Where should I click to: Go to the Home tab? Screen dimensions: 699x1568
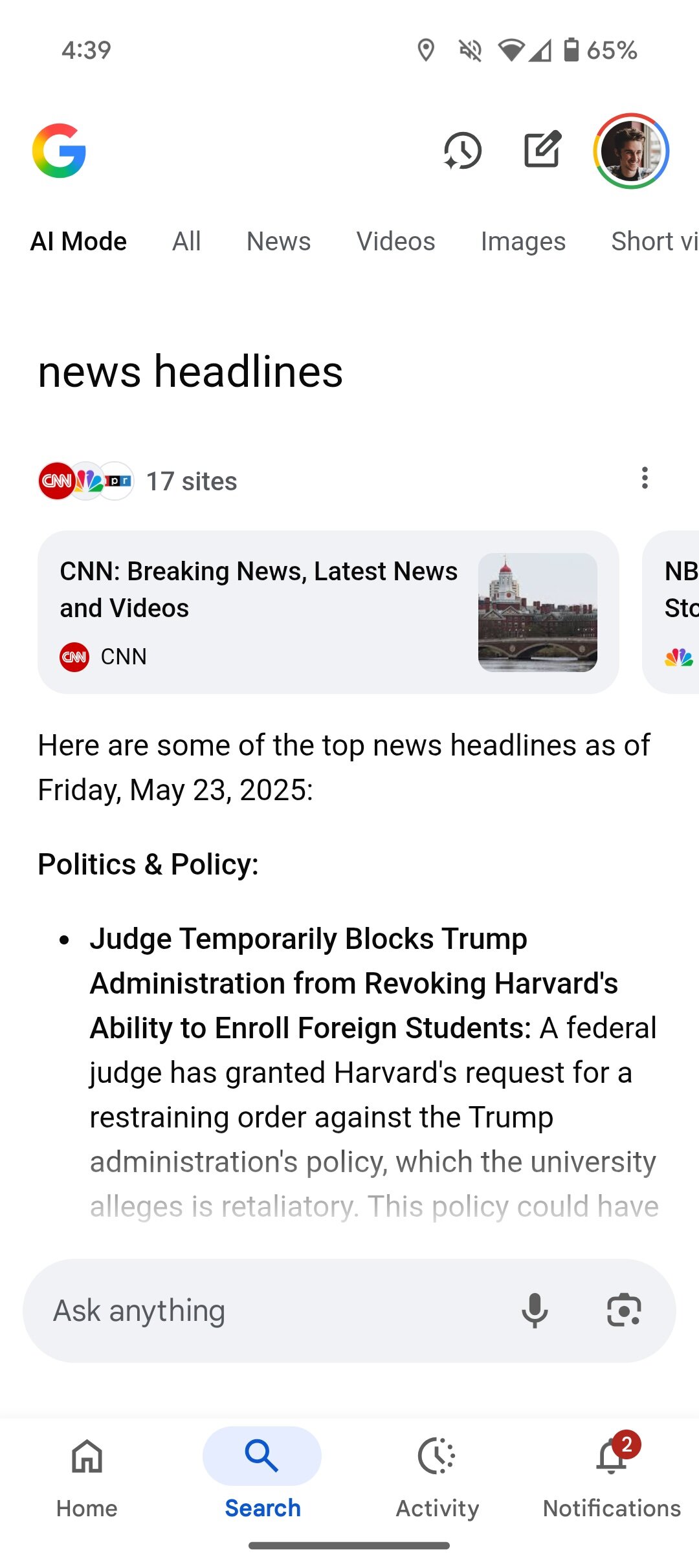point(87,1475)
